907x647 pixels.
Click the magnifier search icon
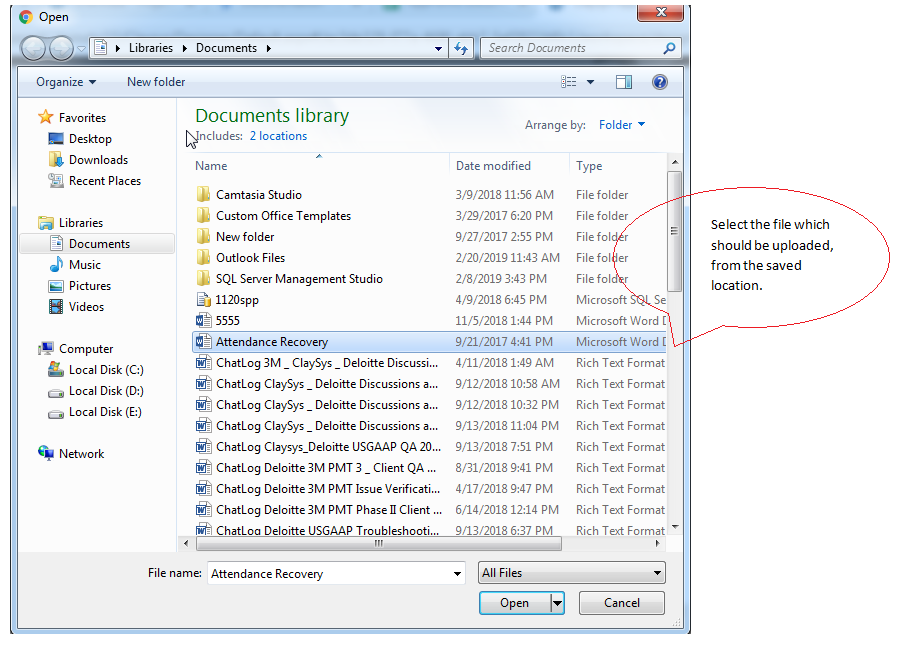669,48
